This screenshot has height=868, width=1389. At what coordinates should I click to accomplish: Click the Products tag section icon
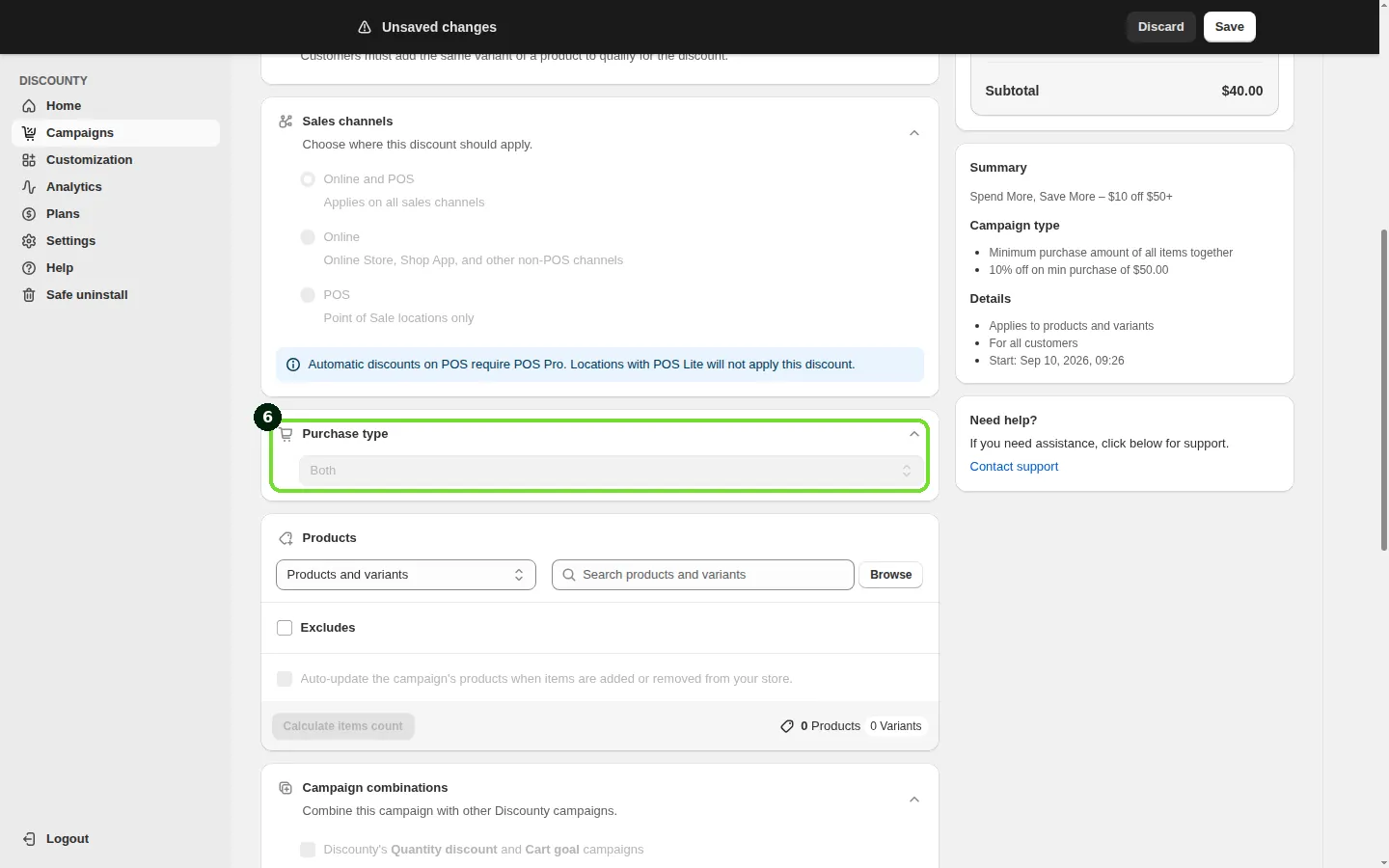[286, 538]
